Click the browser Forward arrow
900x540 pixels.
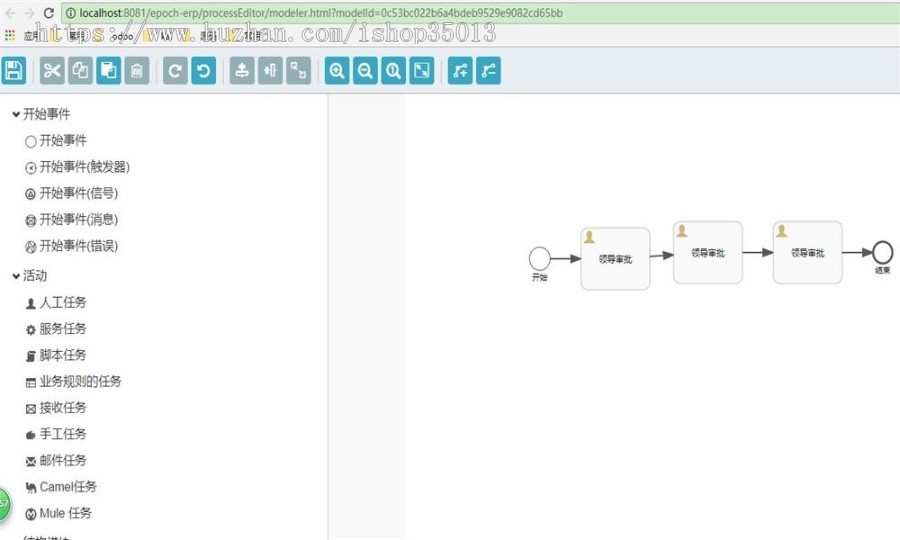tap(29, 13)
